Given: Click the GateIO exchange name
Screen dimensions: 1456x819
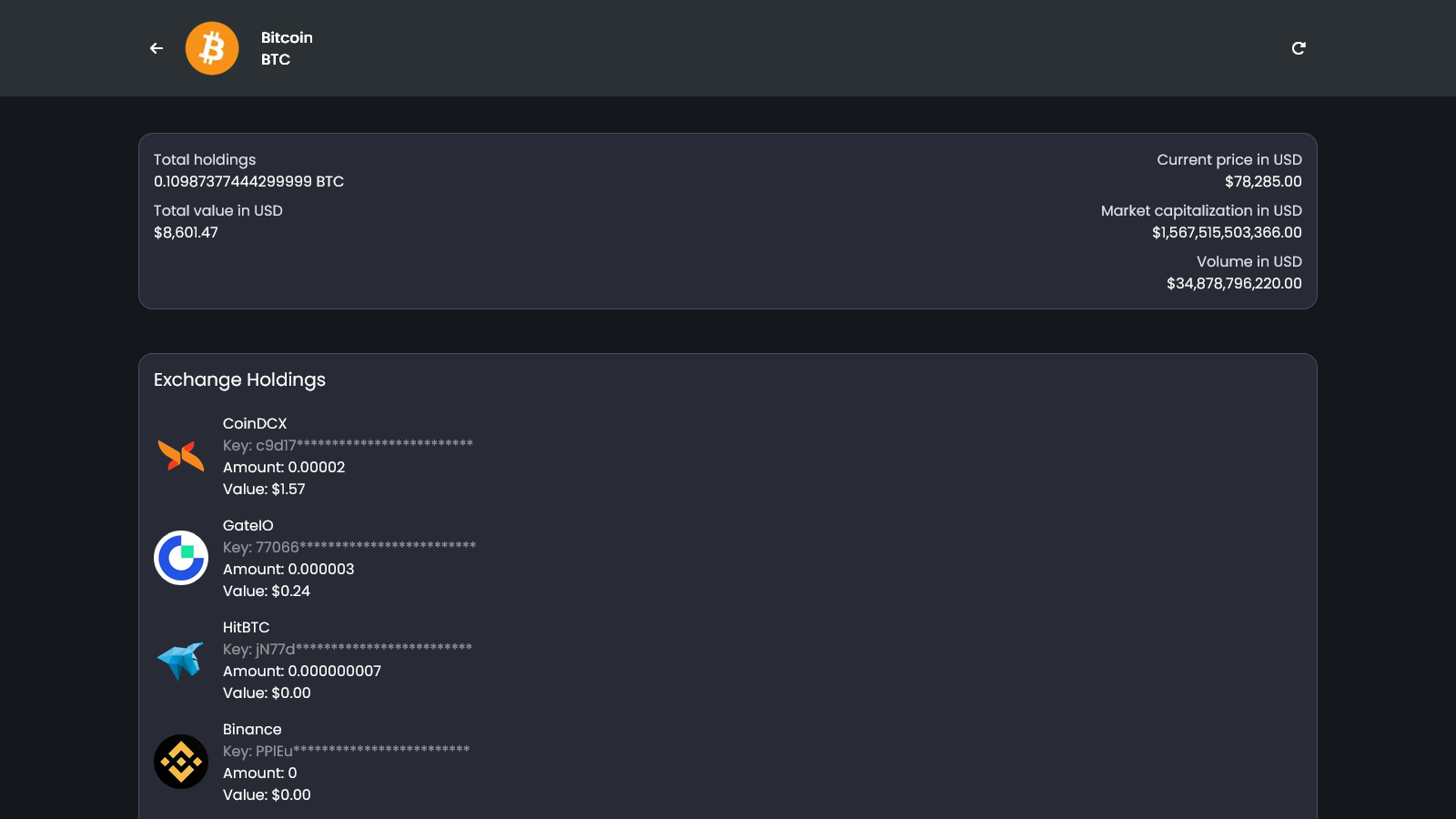Looking at the screenshot, I should click(x=248, y=525).
